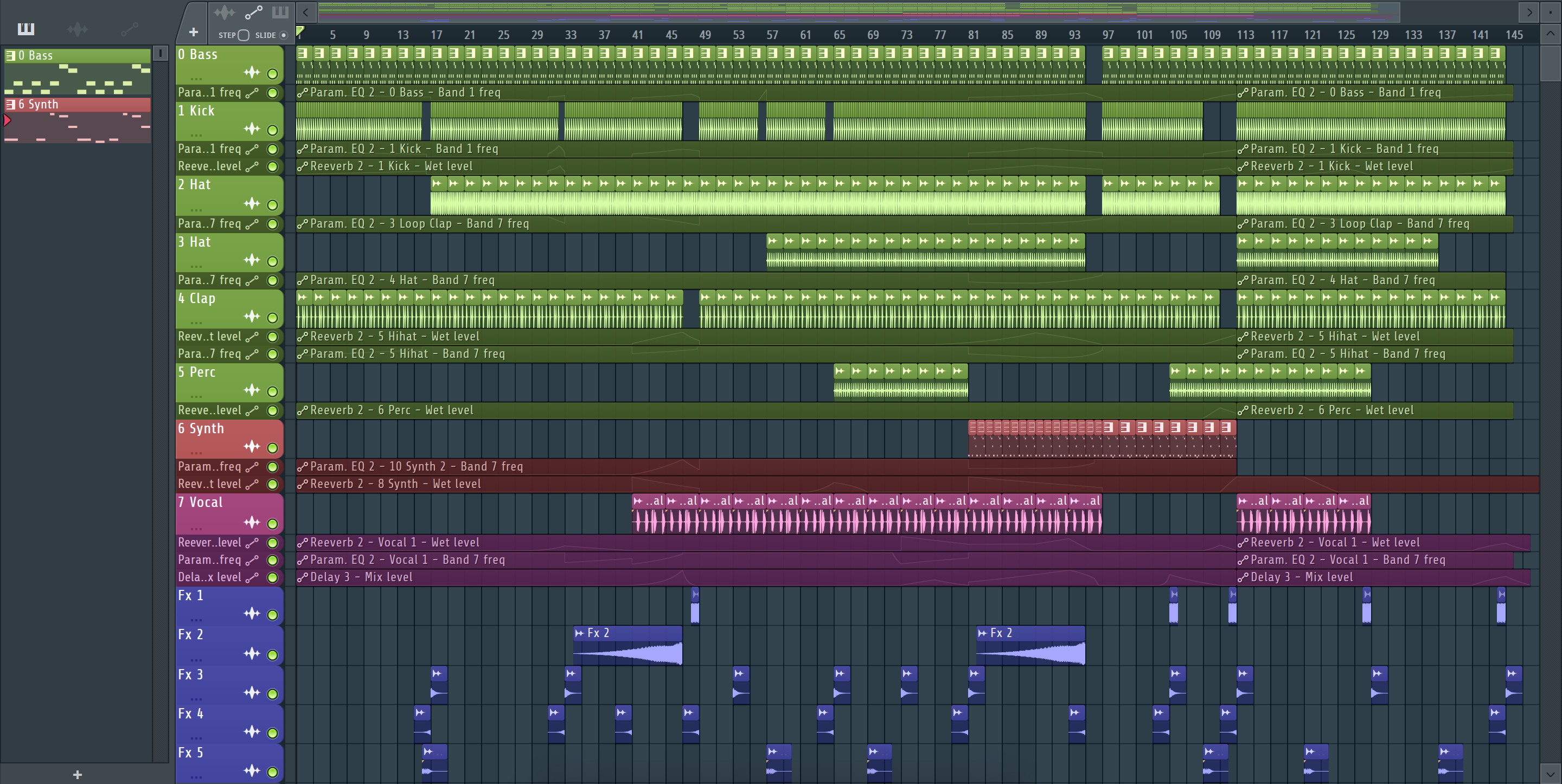Mute the 5 Perc track
The height and width of the screenshot is (784, 1562).
click(x=272, y=391)
